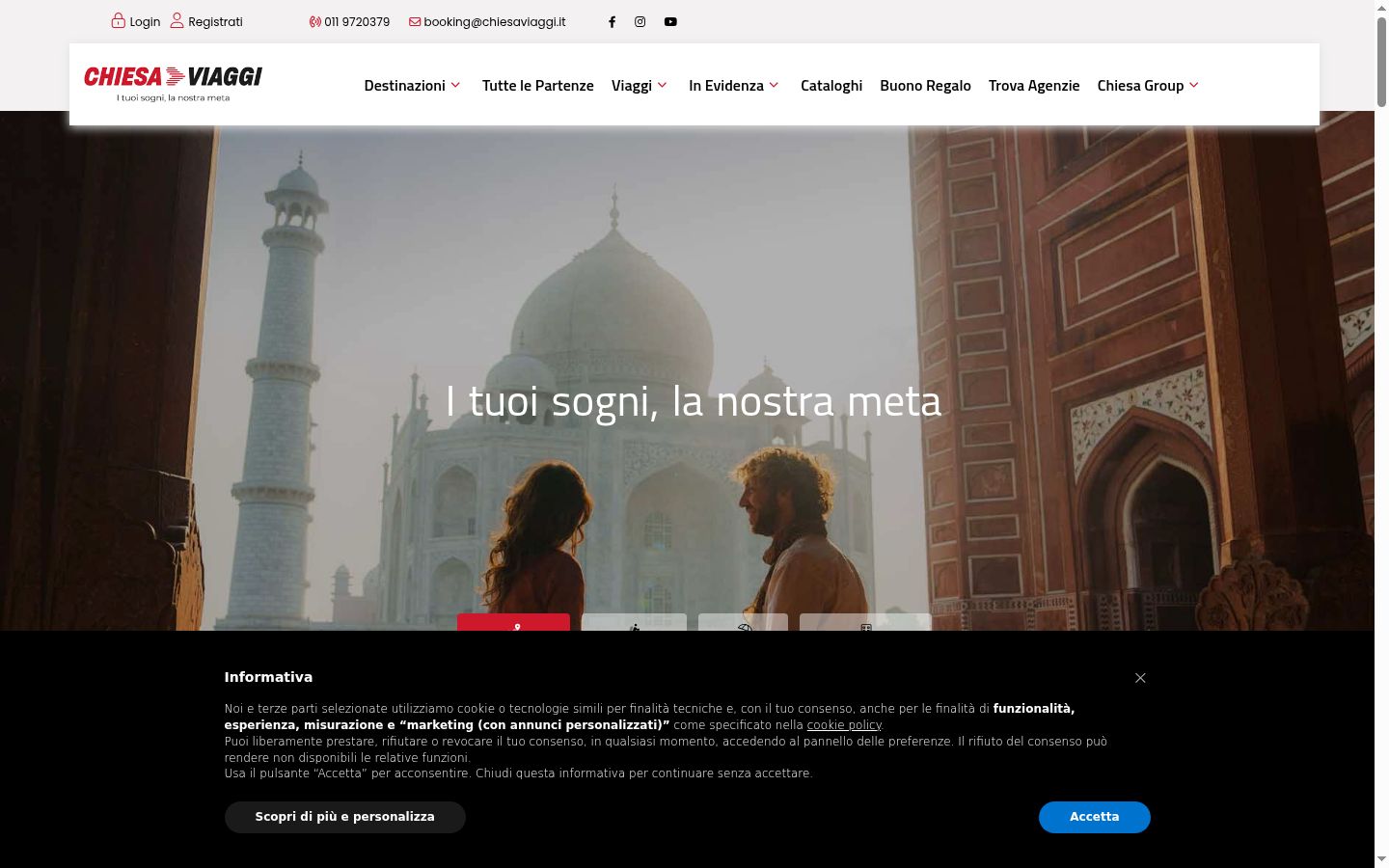The image size is (1389, 868).
Task: Follow the cookie policy link
Action: pos(844,725)
